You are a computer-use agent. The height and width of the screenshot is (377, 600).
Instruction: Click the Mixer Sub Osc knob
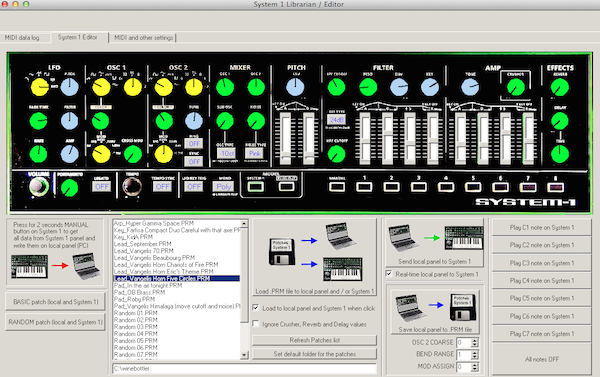(x=225, y=121)
